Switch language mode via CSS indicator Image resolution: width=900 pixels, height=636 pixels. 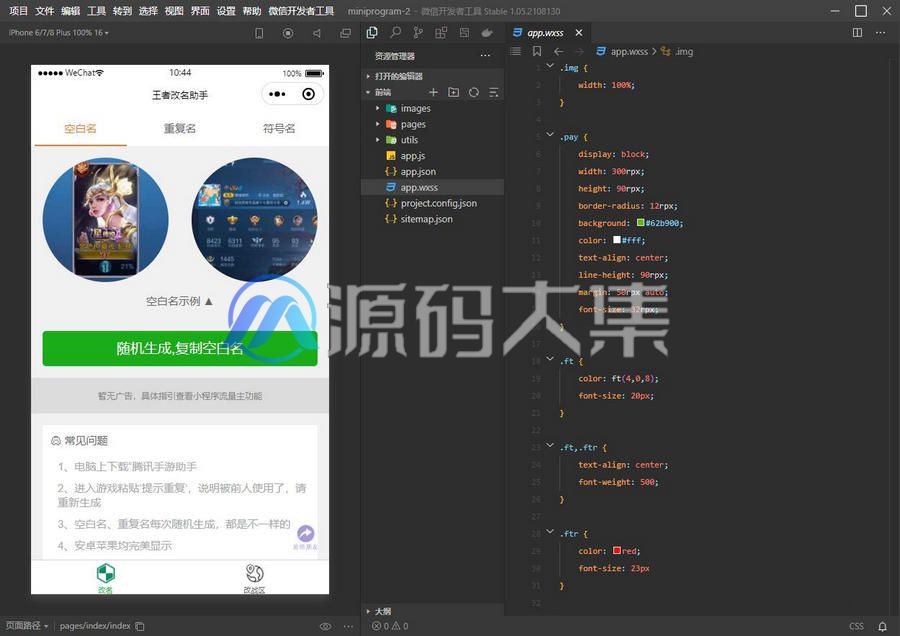[856, 626]
